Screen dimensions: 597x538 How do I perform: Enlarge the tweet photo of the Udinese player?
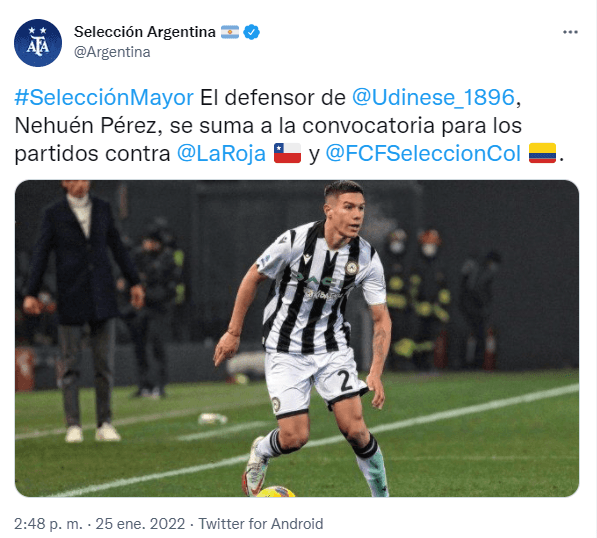(x=297, y=338)
